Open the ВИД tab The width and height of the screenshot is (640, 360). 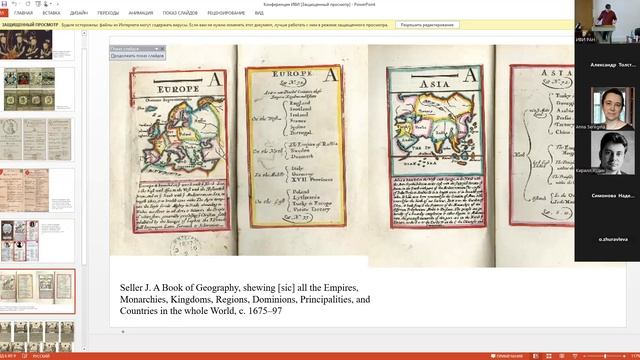tap(259, 13)
